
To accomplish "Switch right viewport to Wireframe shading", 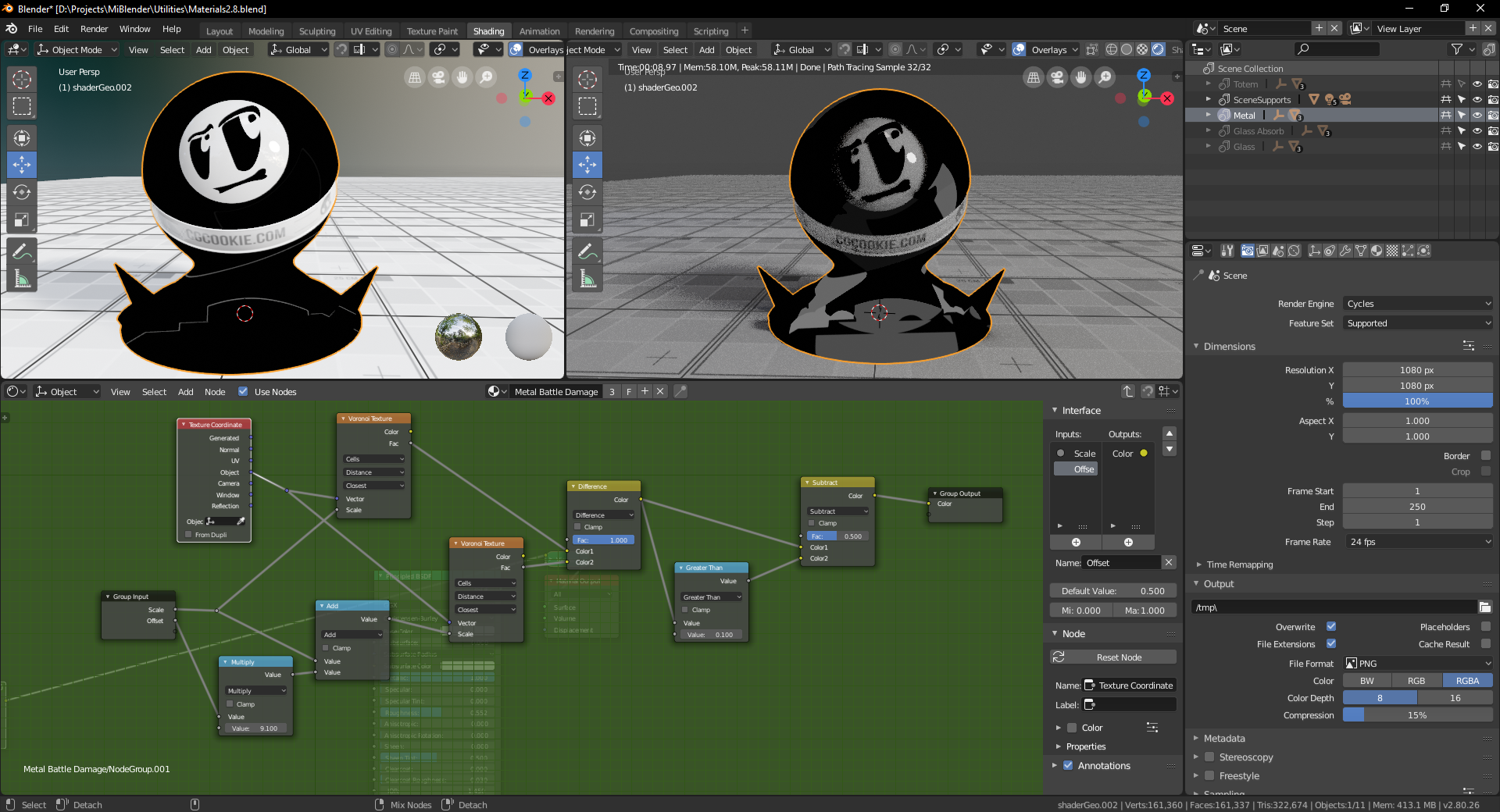I will point(1112,49).
